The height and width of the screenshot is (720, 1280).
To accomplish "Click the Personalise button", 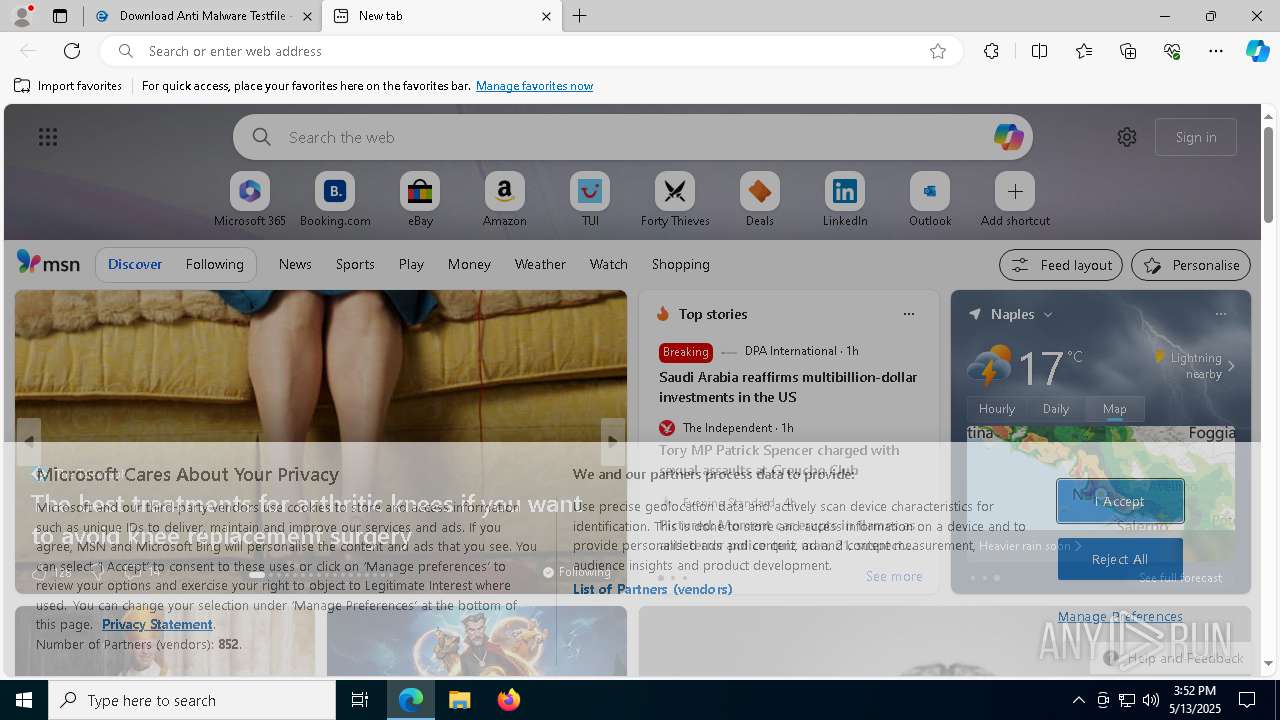I will click(1191, 265).
